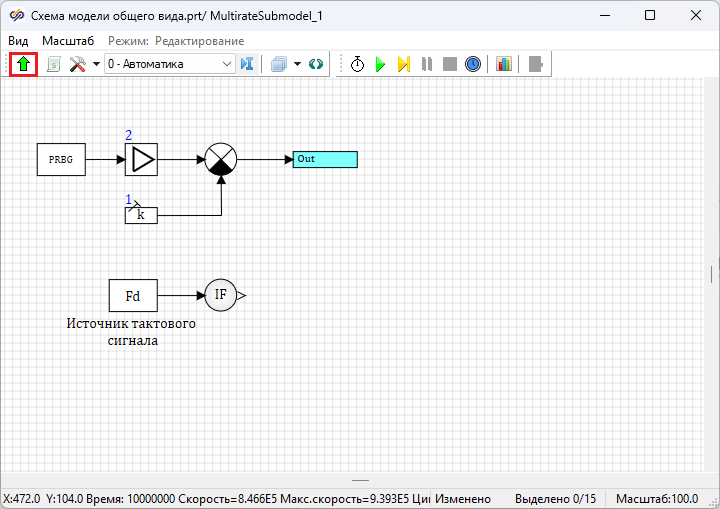Expand the stacked windows dropdown arrow
This screenshot has width=720, height=509.
[298, 64]
